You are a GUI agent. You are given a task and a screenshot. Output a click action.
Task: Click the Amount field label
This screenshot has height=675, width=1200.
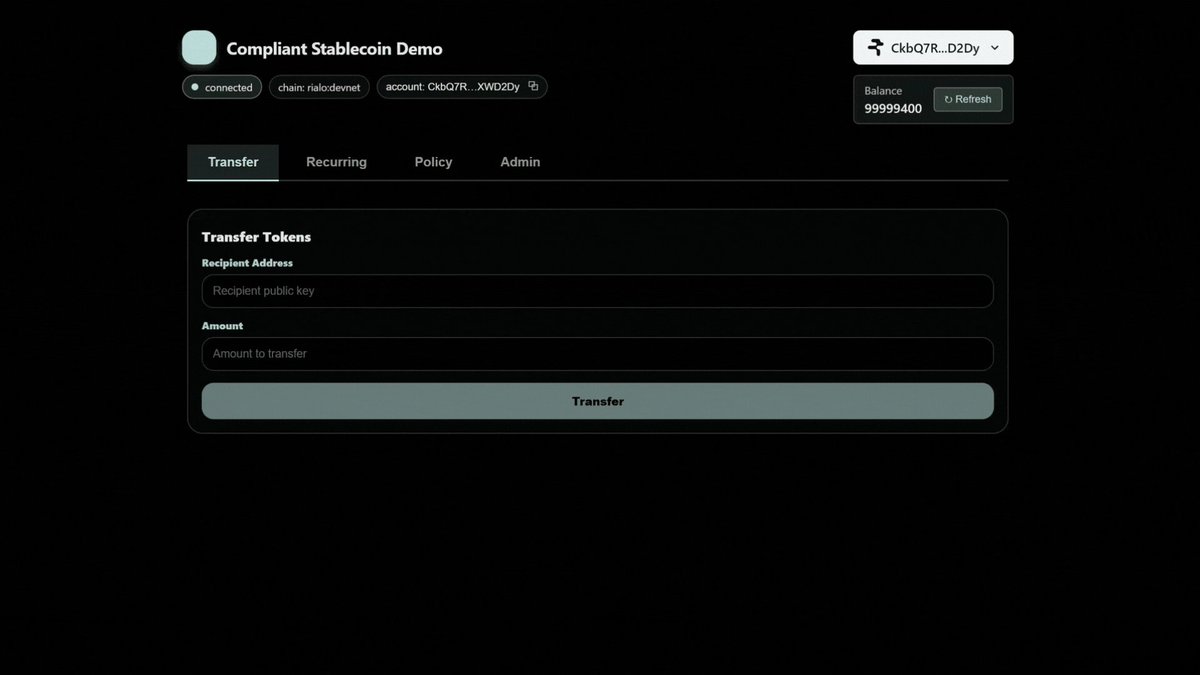[x=222, y=326]
